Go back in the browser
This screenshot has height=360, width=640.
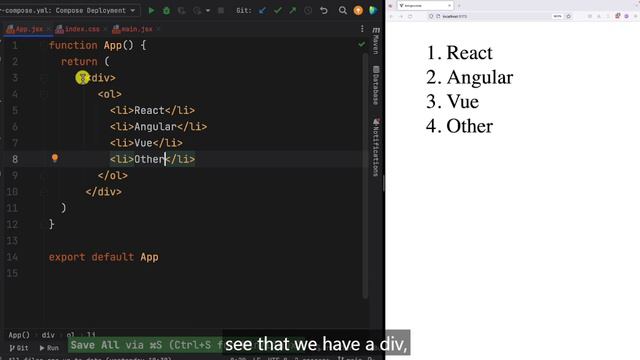pyautogui.click(x=391, y=16)
